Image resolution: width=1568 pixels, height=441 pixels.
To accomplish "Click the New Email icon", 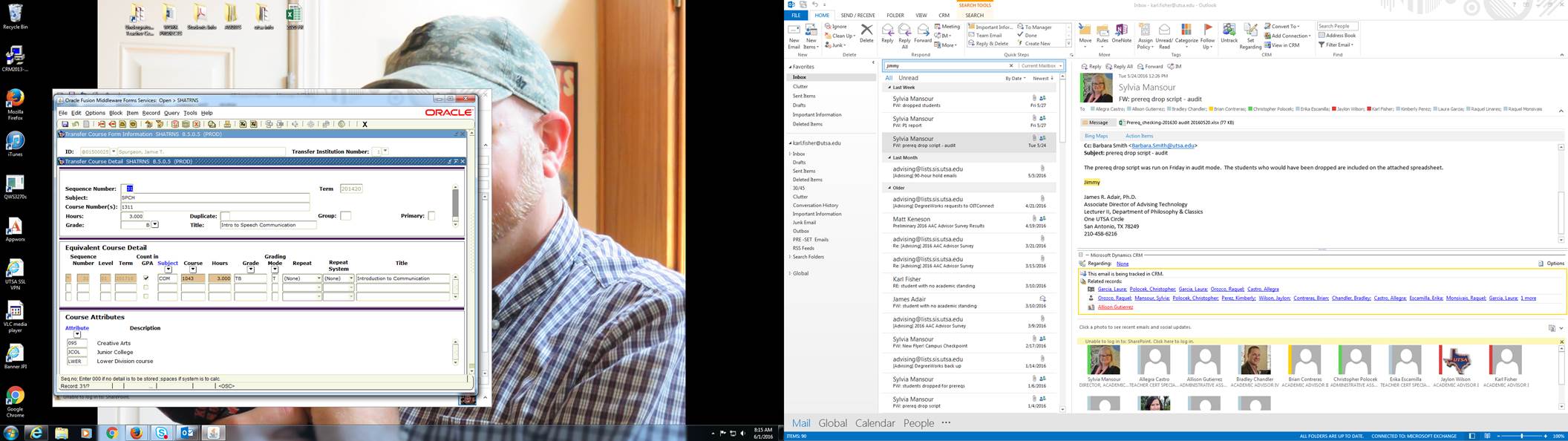I will tap(794, 35).
